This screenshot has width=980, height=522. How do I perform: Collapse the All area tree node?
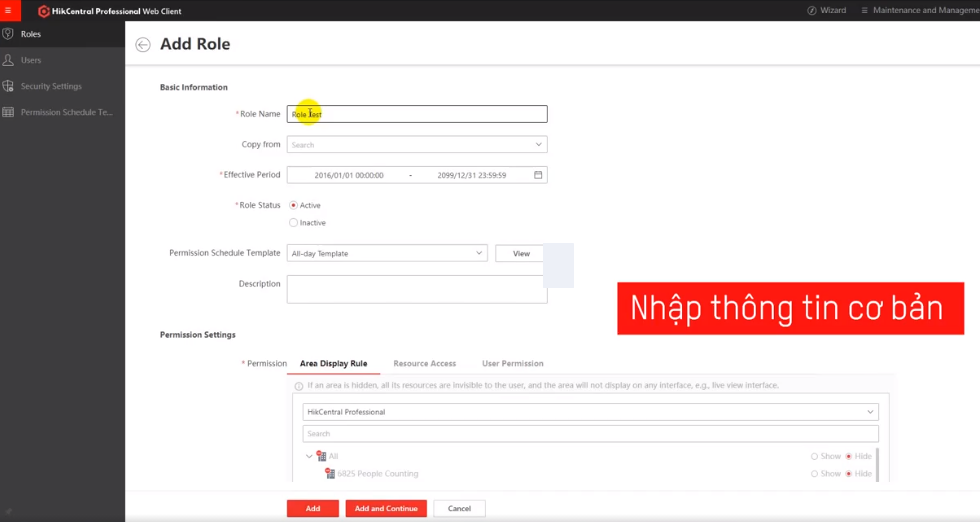coord(309,456)
